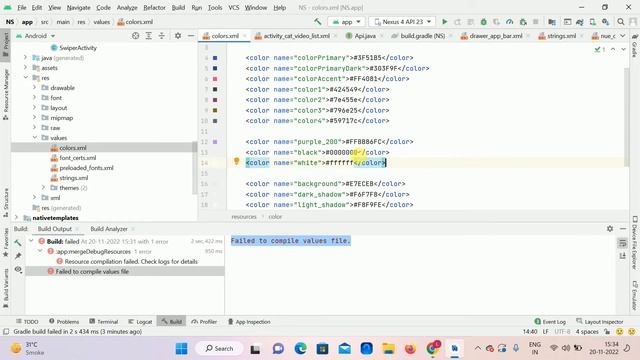Open File Explorer from taskbar
Image resolution: width=640 pixels, height=360 pixels.
(x=388, y=349)
